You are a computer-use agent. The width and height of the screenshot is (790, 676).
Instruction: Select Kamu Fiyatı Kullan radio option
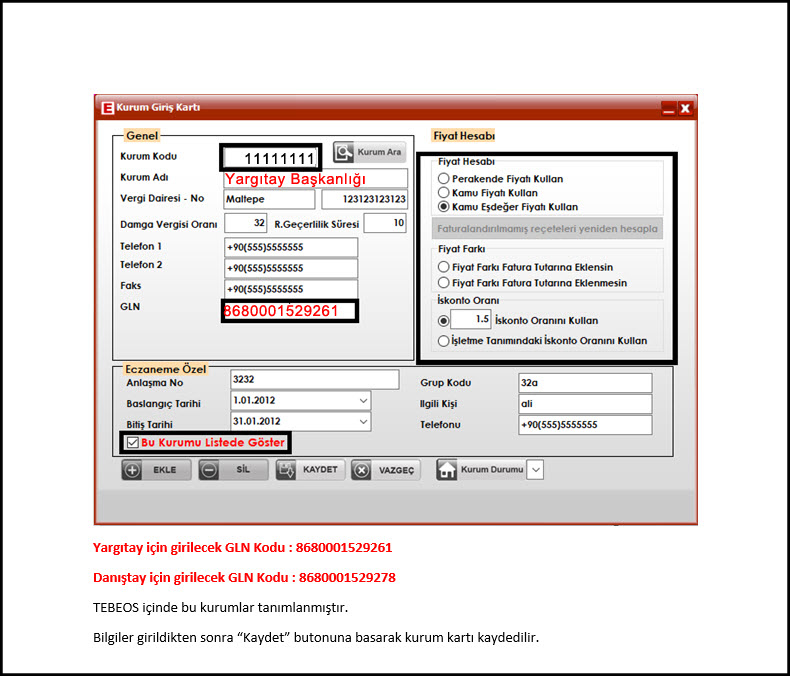444,193
